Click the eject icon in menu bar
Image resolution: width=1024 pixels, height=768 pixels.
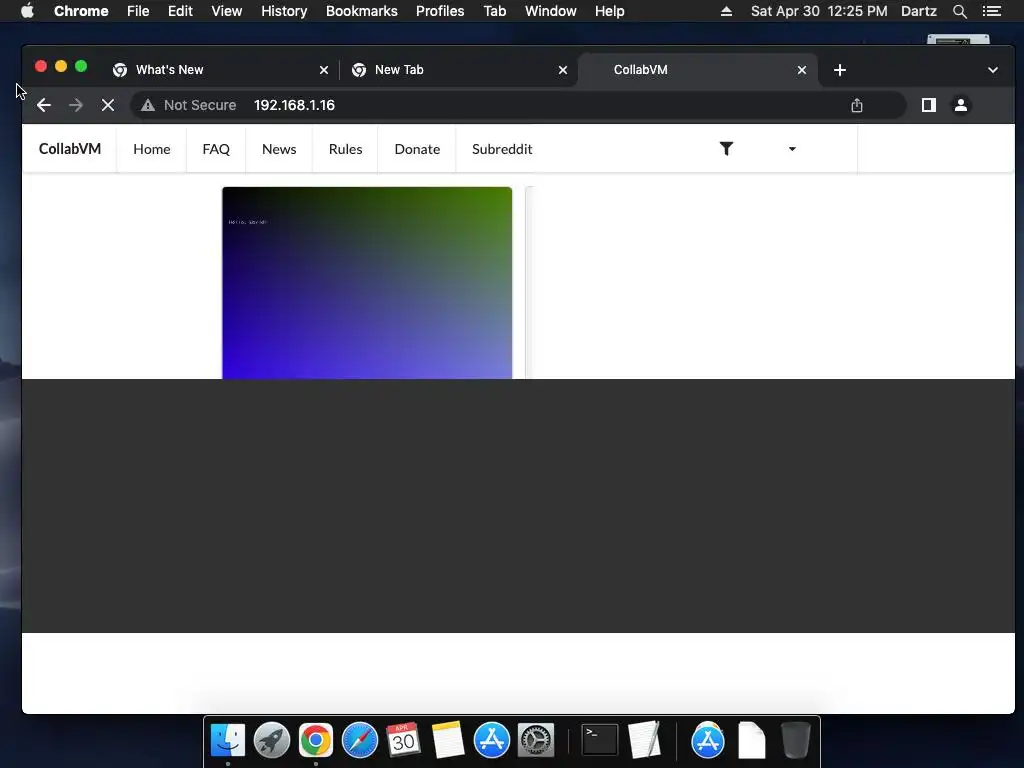coord(726,11)
